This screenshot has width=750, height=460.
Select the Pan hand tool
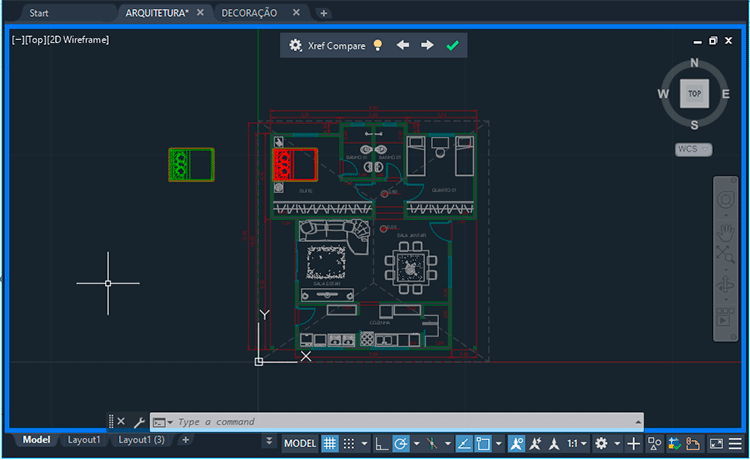tap(725, 233)
